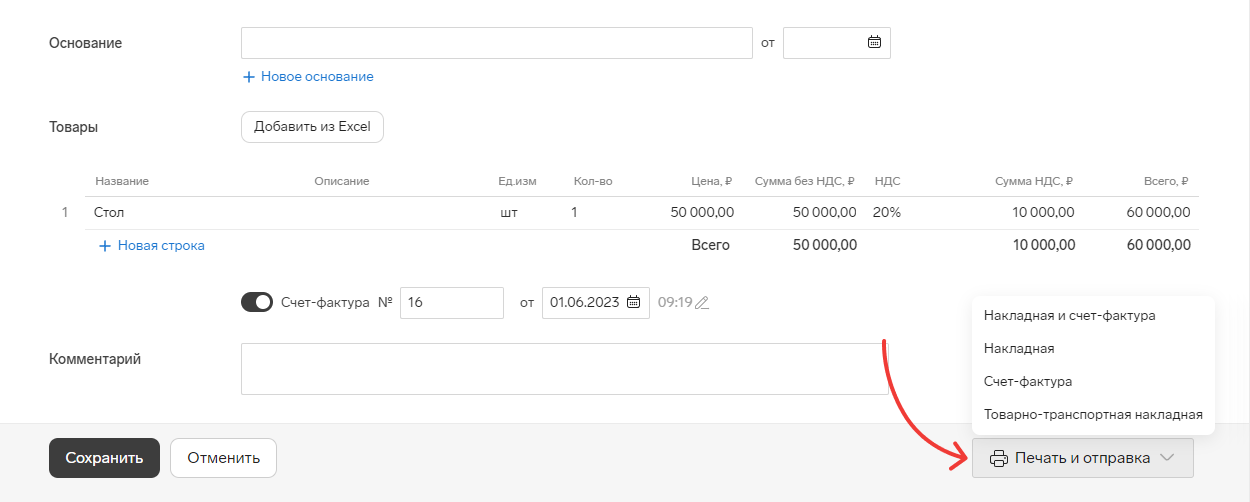Click the plus icon of Новая строка
The height and width of the screenshot is (502, 1250).
coord(105,245)
